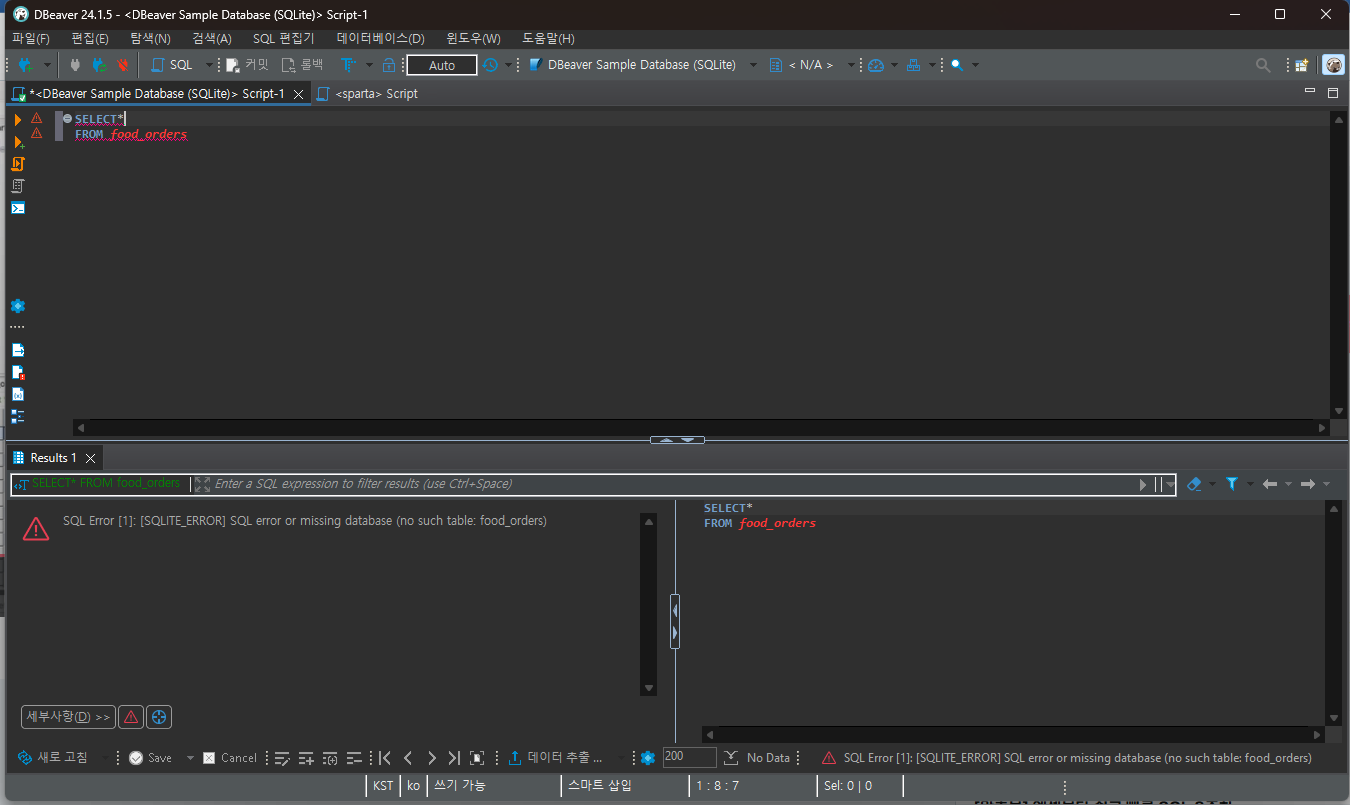1350x805 pixels.
Task: Click the 세부사항(D) >> details button
Action: (x=68, y=717)
